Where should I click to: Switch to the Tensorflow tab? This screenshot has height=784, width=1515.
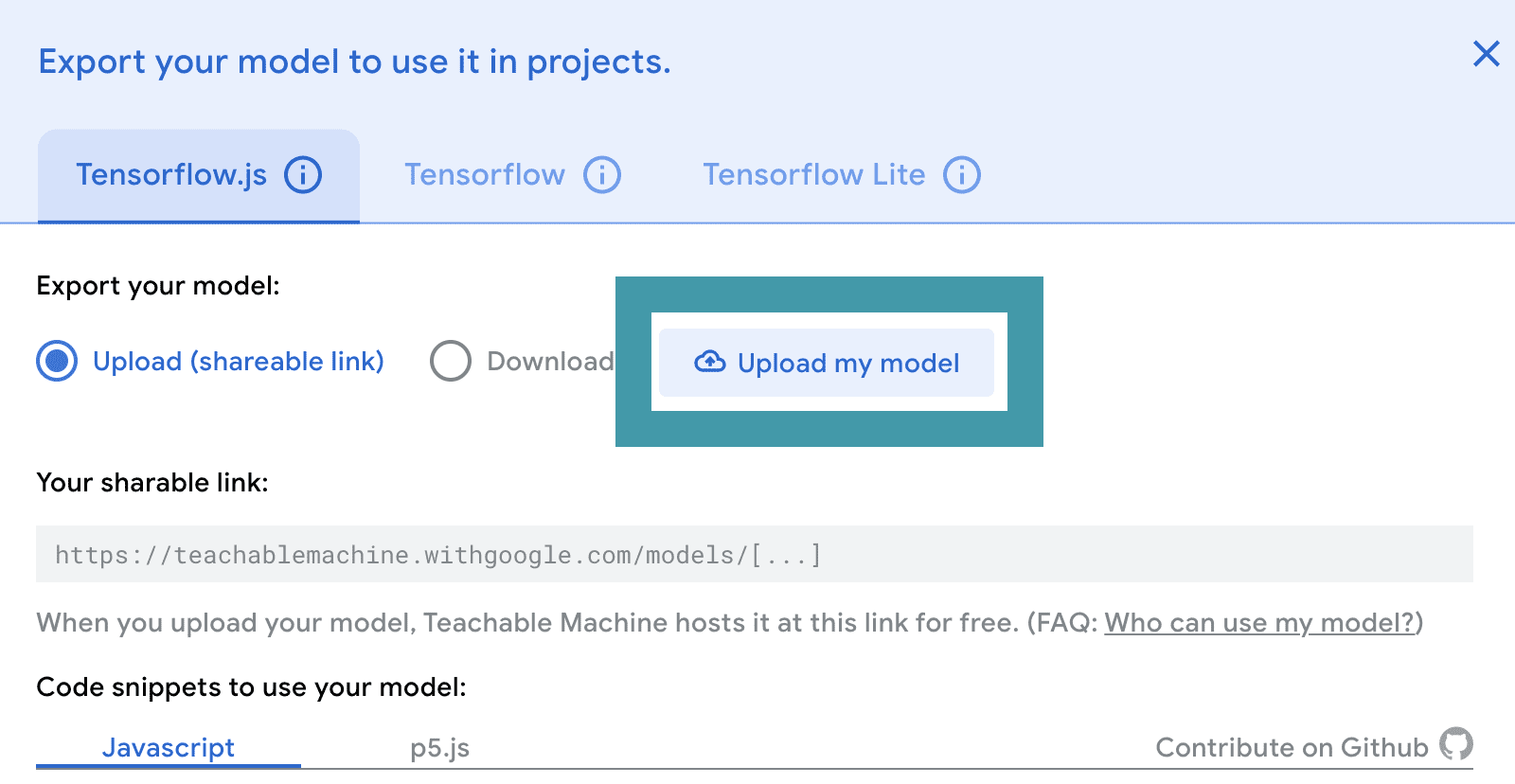click(485, 175)
